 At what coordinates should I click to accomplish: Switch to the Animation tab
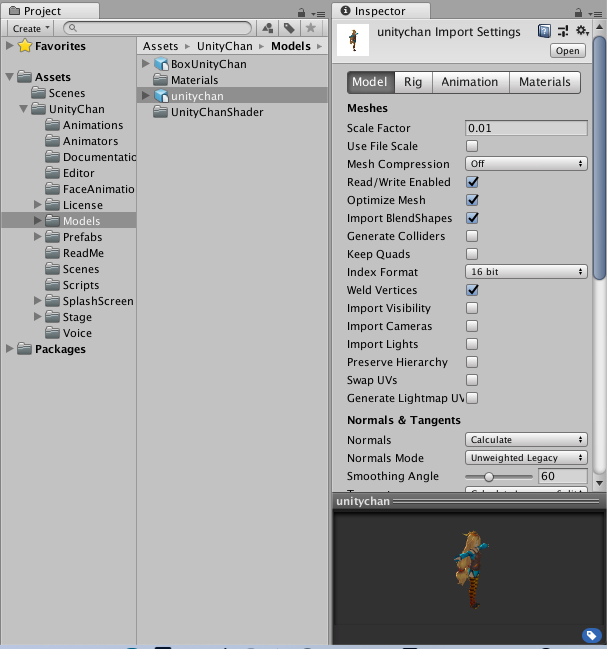469,82
